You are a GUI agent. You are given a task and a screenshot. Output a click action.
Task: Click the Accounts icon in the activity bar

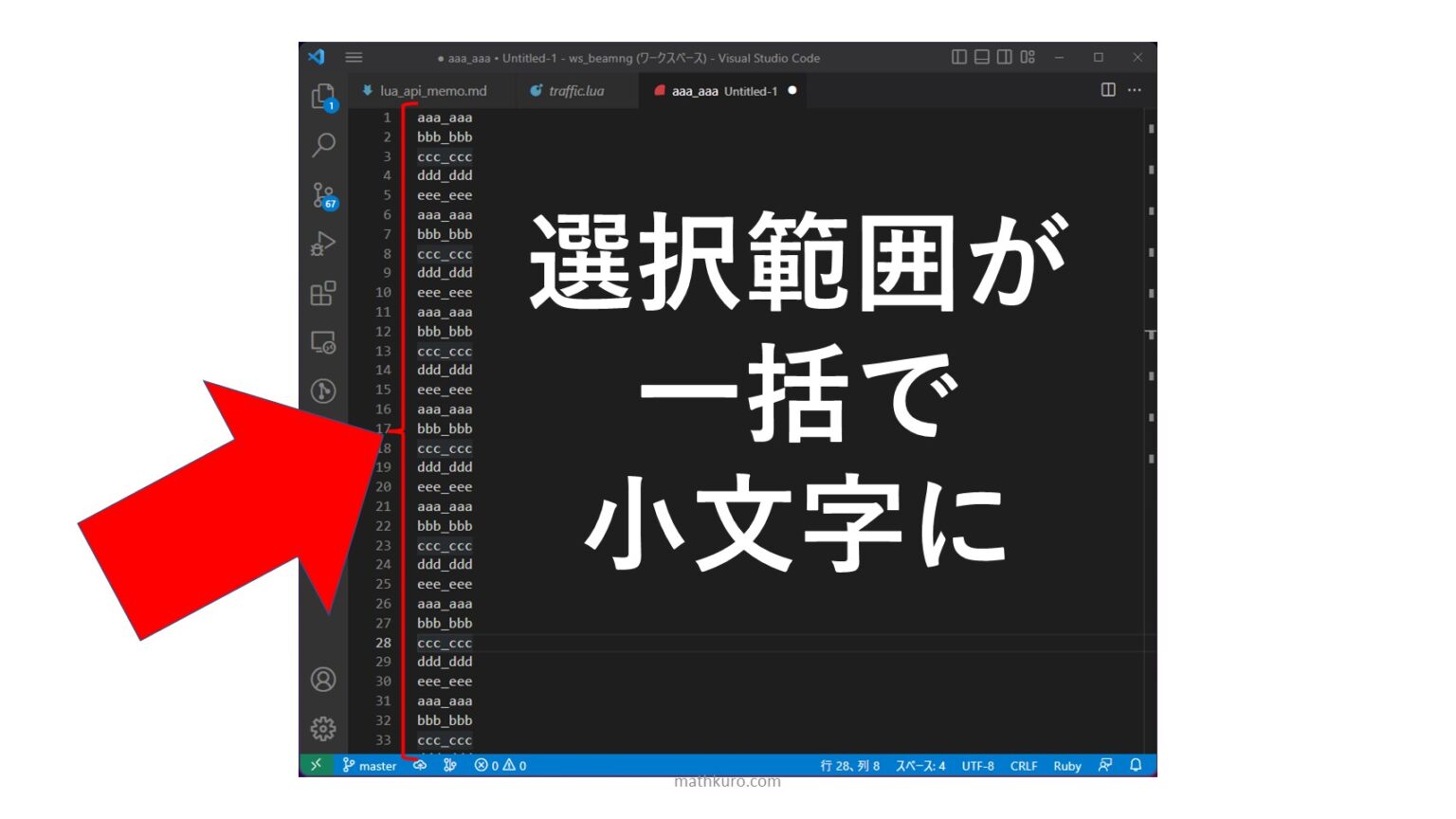coord(323,681)
